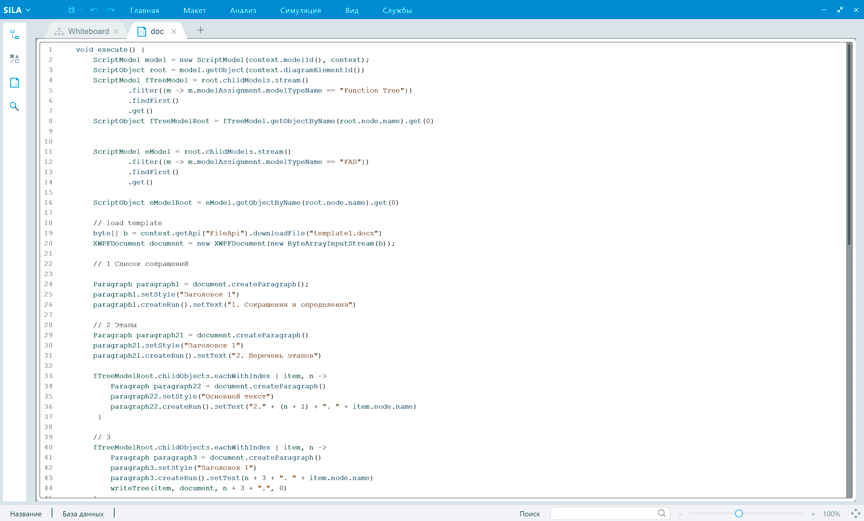Open the model tree sidebar icon
The height and width of the screenshot is (521, 864).
point(14,35)
